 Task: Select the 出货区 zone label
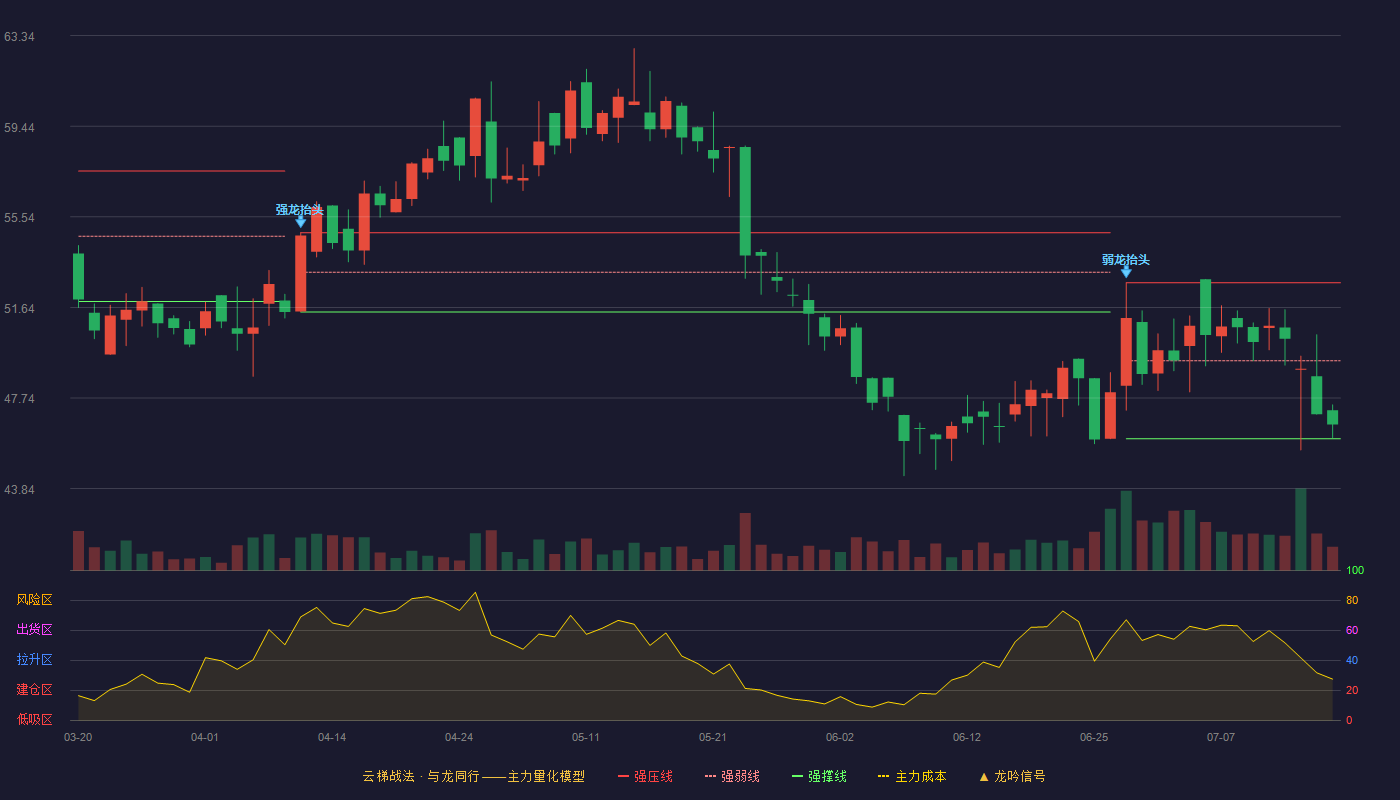pos(34,630)
